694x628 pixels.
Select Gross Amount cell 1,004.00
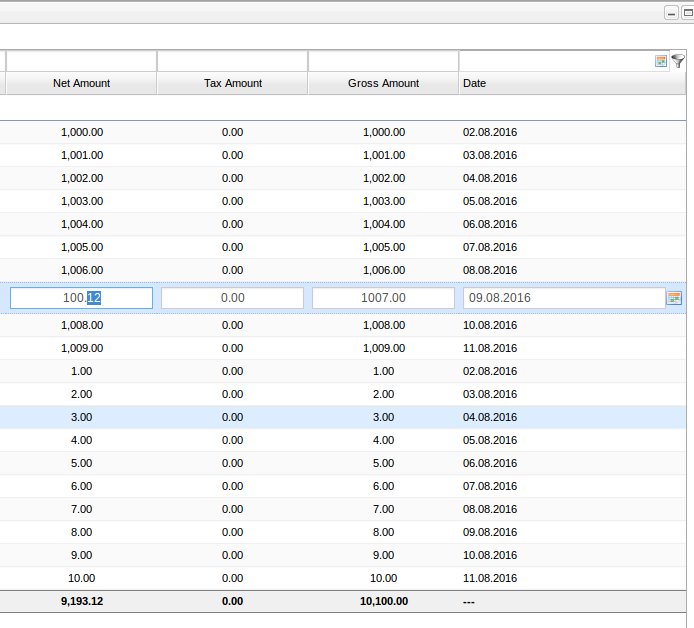(x=384, y=224)
